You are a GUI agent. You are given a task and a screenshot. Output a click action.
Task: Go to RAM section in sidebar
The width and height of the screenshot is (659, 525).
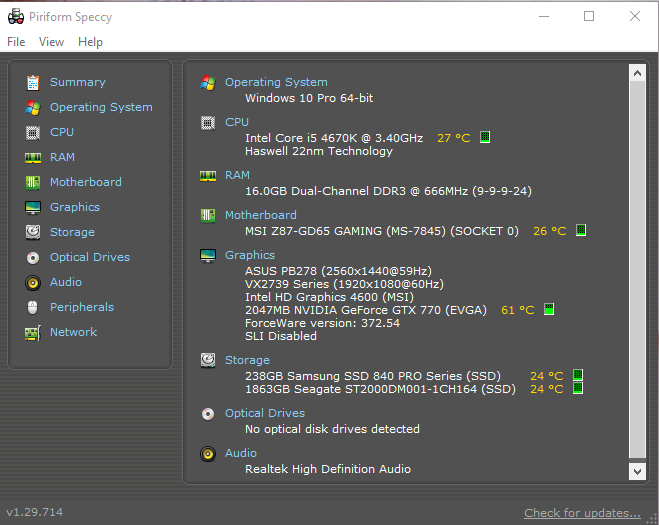coord(62,157)
